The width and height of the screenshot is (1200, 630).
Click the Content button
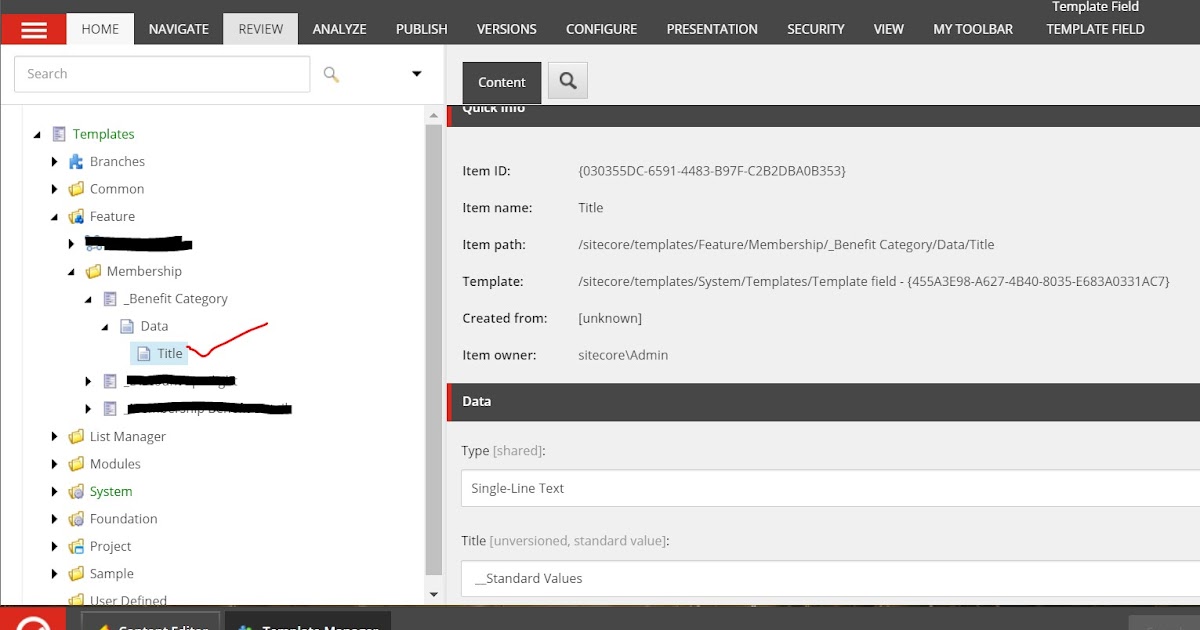(501, 82)
